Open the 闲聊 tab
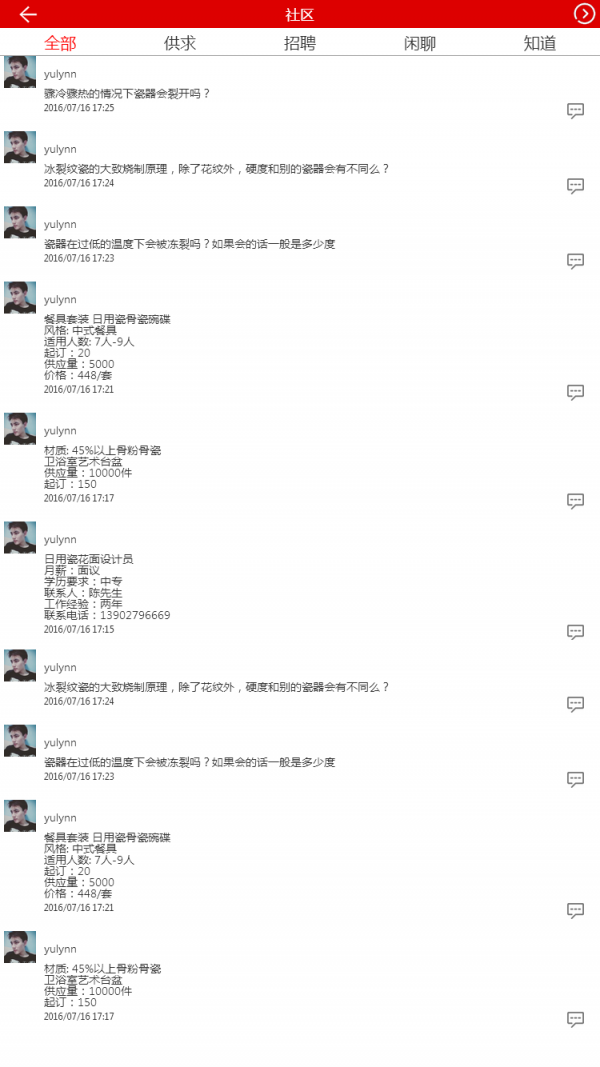Image resolution: width=600 pixels, height=1067 pixels. (420, 43)
